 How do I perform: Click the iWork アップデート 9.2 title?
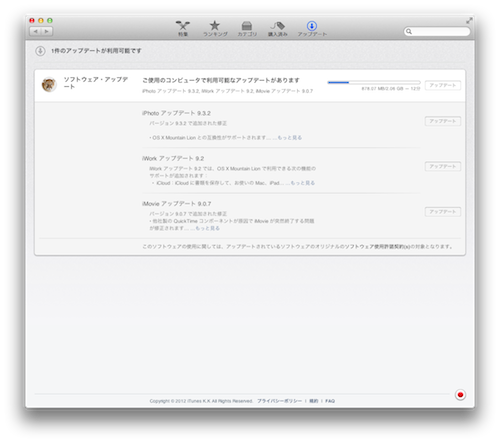173,159
